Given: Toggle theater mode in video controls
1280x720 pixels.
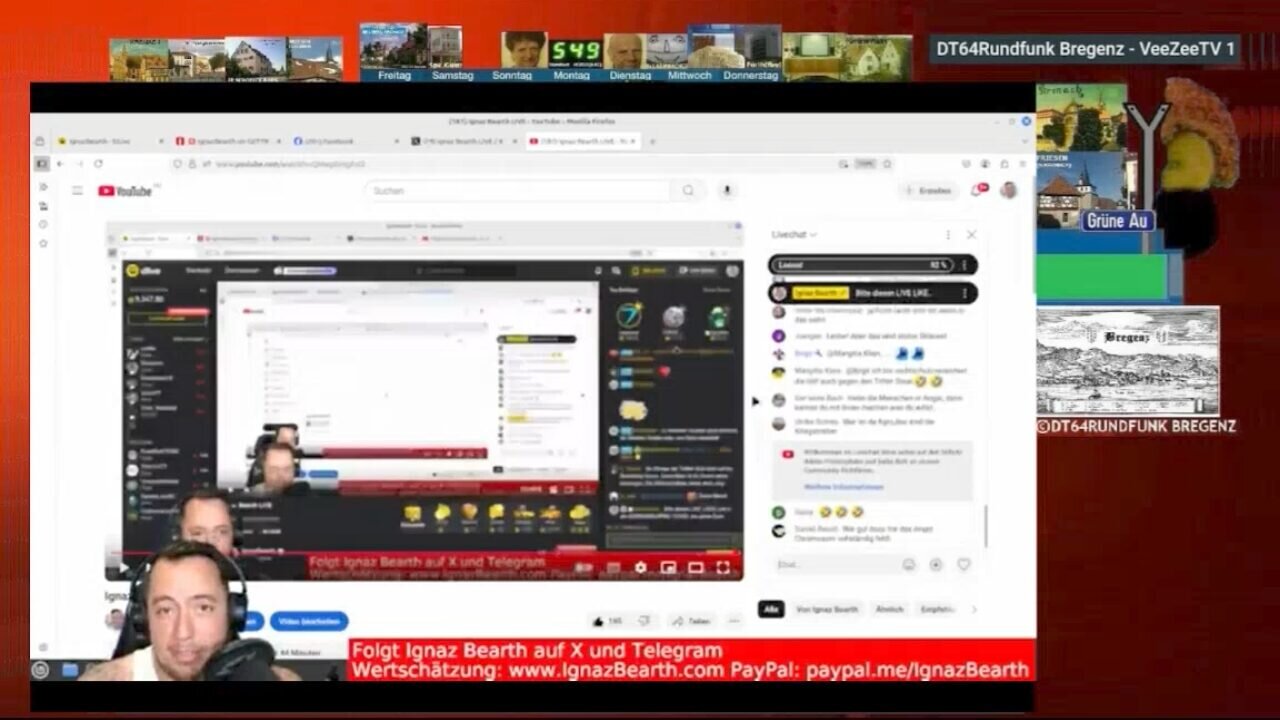Looking at the screenshot, I should (x=696, y=568).
